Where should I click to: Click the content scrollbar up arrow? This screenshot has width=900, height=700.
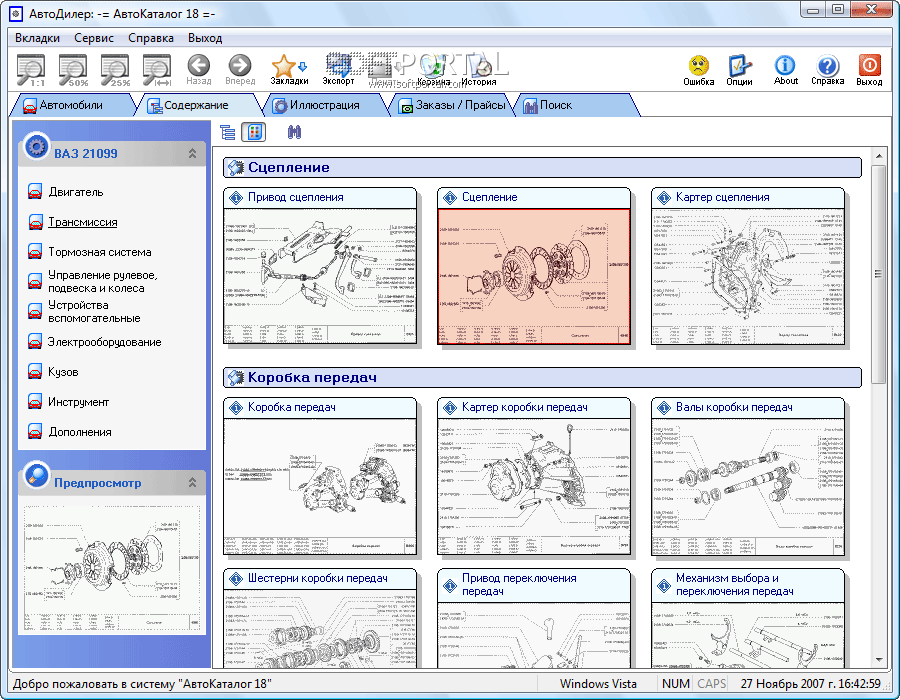(878, 155)
